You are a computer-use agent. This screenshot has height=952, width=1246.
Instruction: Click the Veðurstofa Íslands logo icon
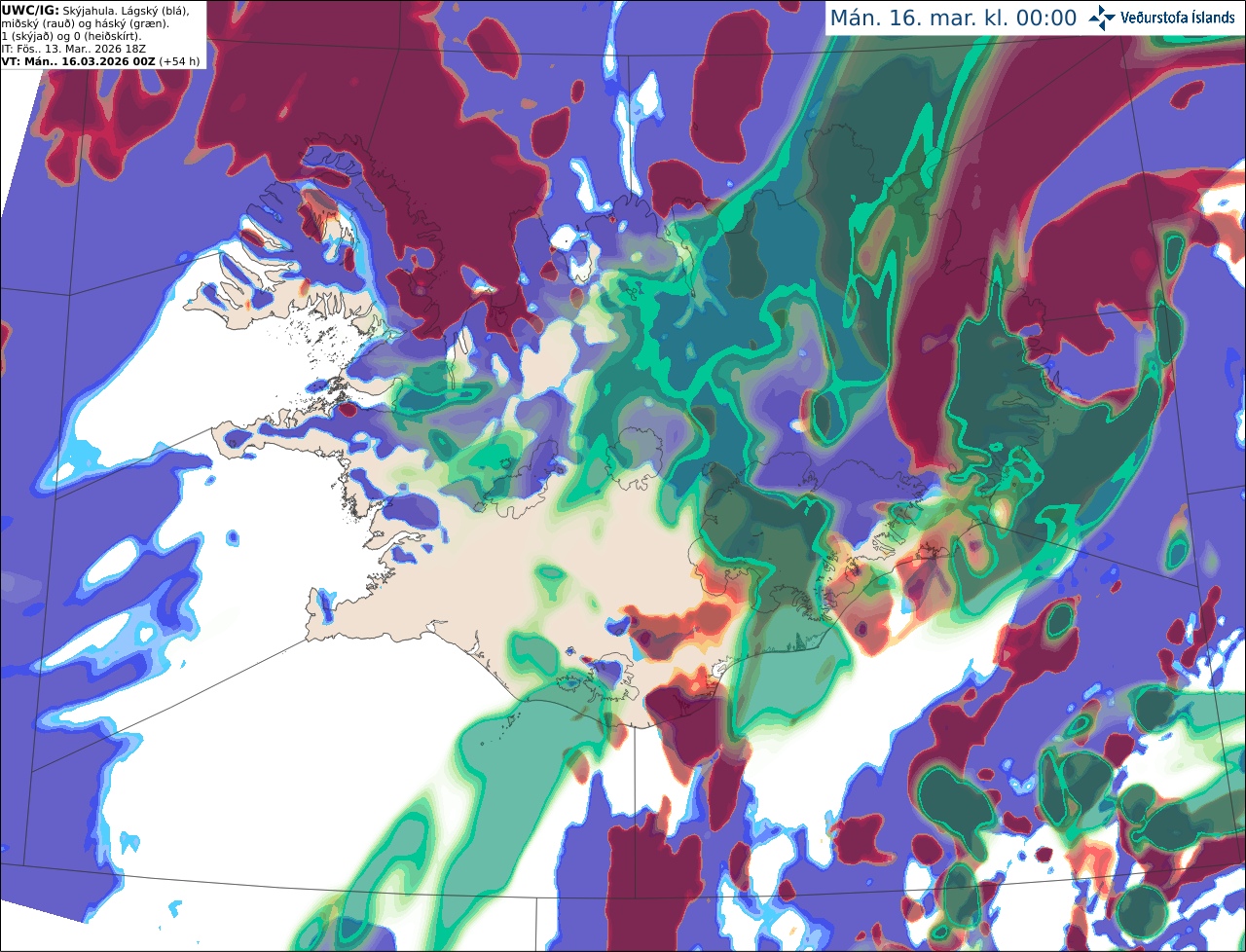click(1102, 18)
